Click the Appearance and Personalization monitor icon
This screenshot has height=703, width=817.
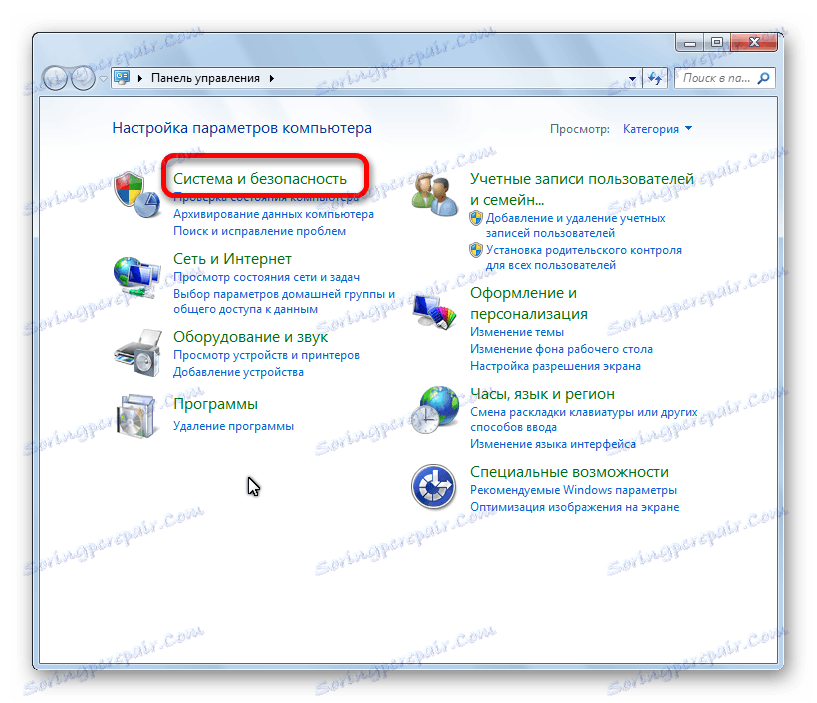434,311
